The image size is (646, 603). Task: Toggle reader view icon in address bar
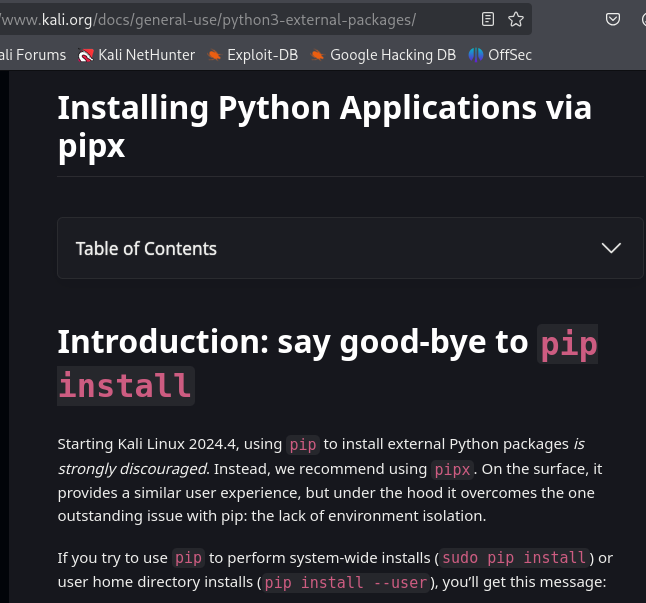(488, 19)
